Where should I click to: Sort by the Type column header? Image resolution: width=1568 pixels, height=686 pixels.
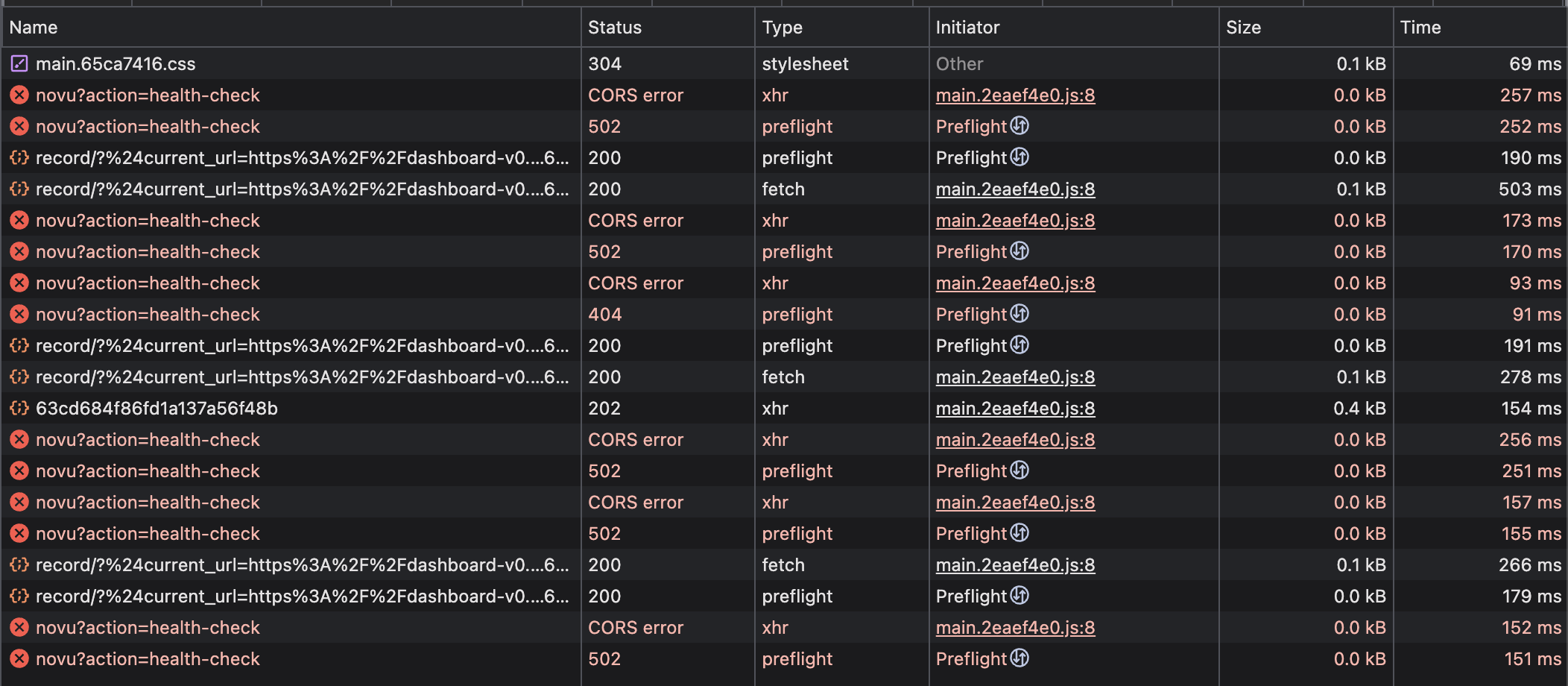pyautogui.click(x=782, y=28)
